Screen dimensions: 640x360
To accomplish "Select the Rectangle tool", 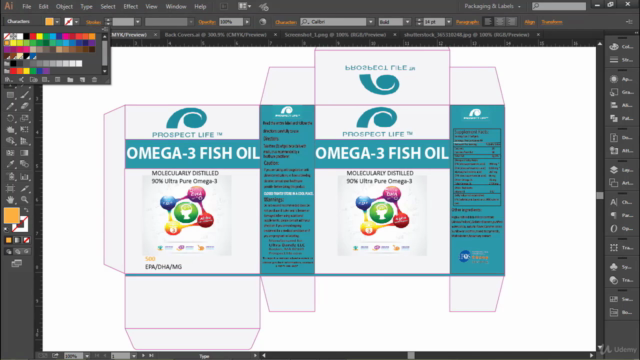I will [10, 95].
